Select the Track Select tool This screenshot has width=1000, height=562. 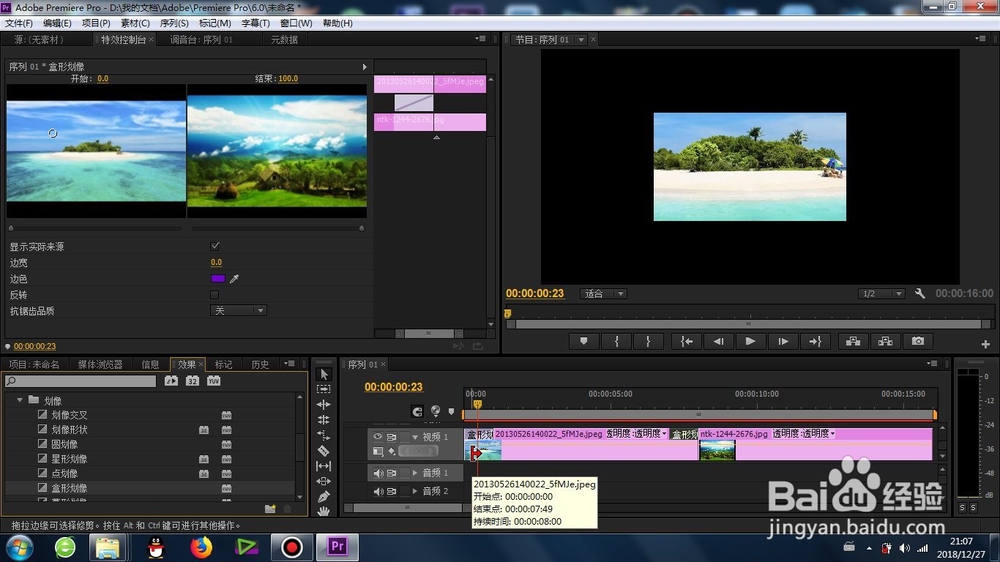323,389
